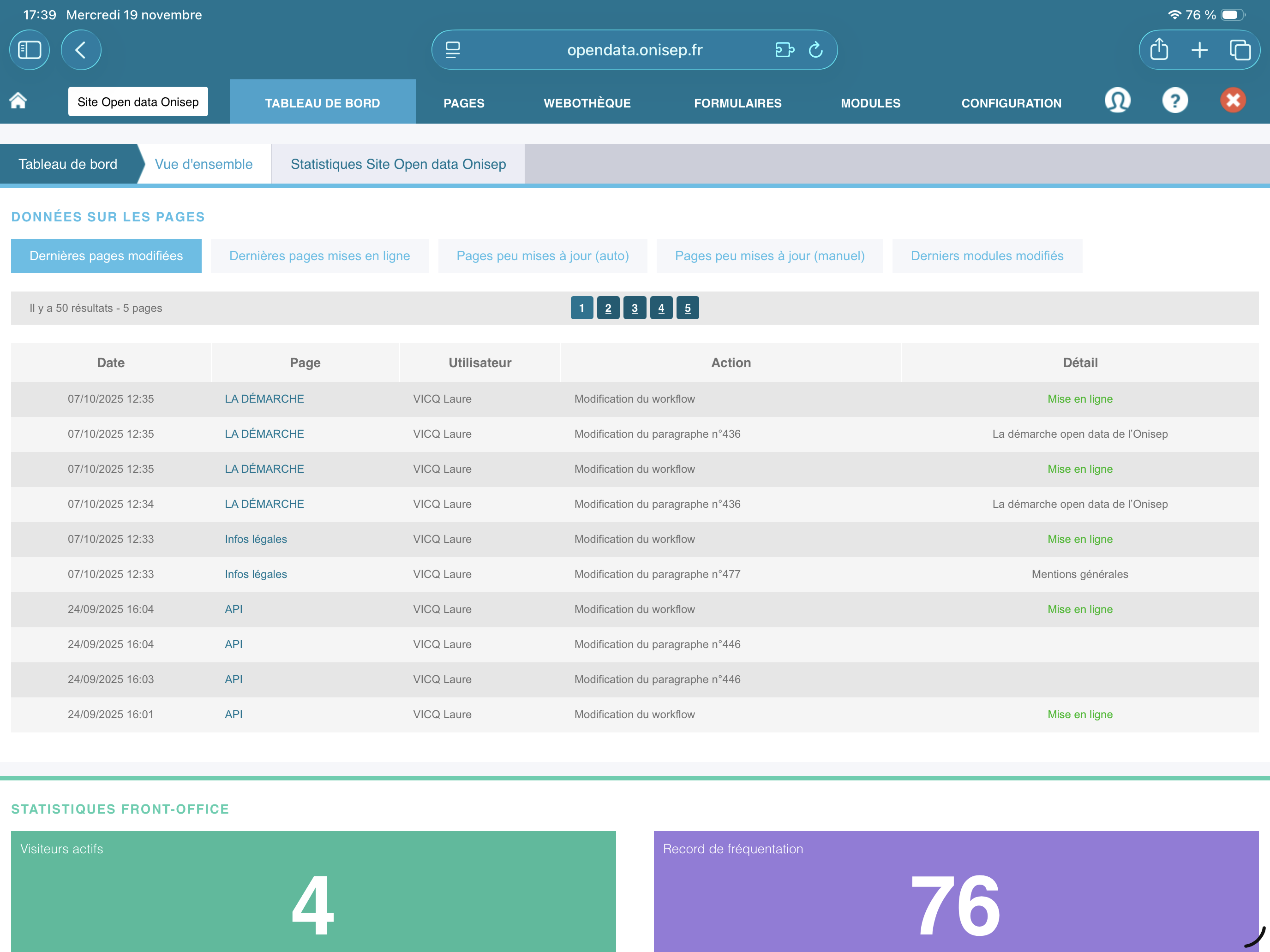Open the help question mark icon
This screenshot has height=952, width=1270.
coord(1174,101)
